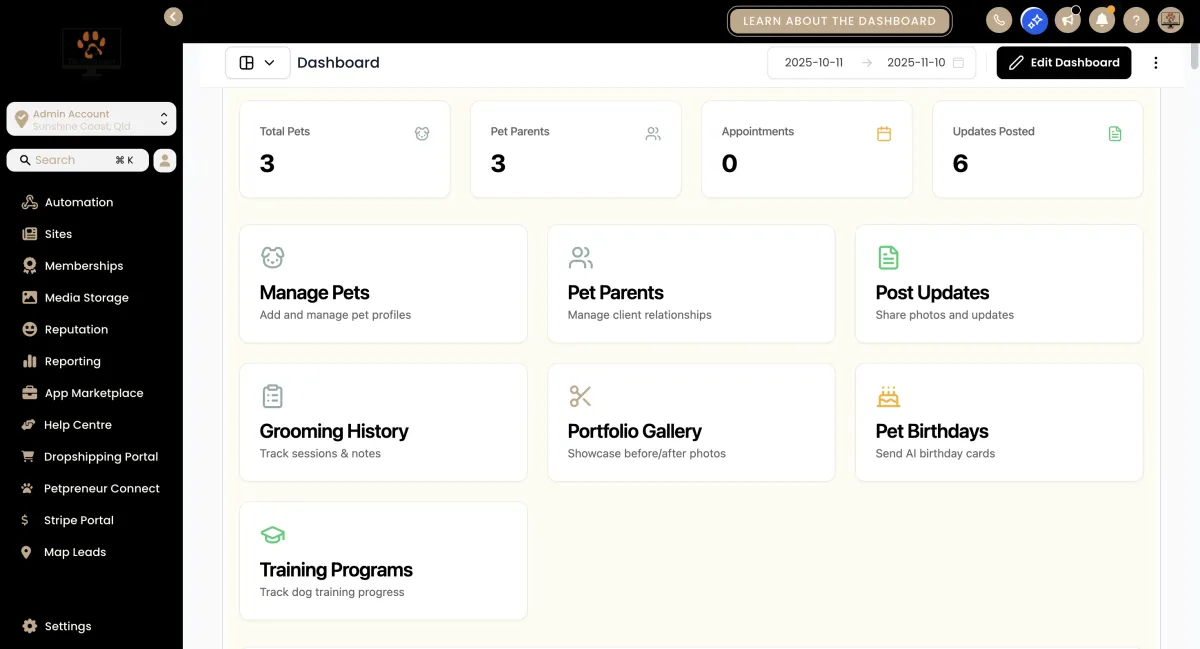Click the Edit Dashboard button
Image resolution: width=1200 pixels, height=649 pixels.
(x=1064, y=63)
